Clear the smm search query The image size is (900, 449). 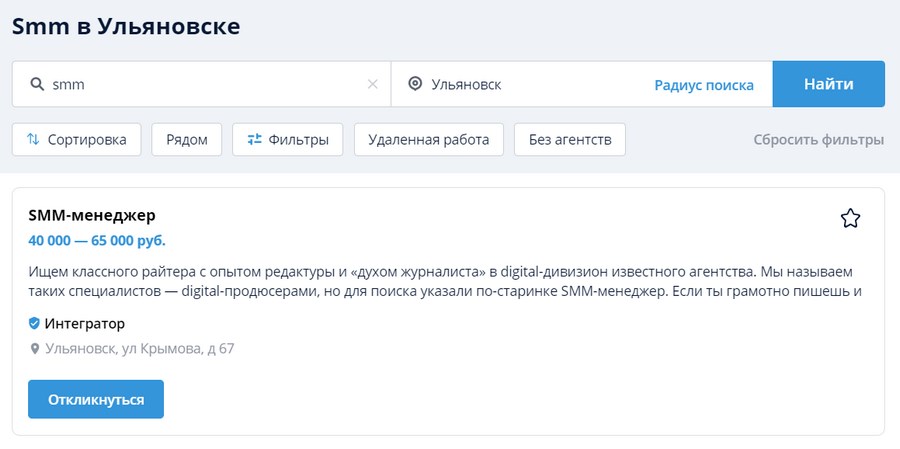373,84
